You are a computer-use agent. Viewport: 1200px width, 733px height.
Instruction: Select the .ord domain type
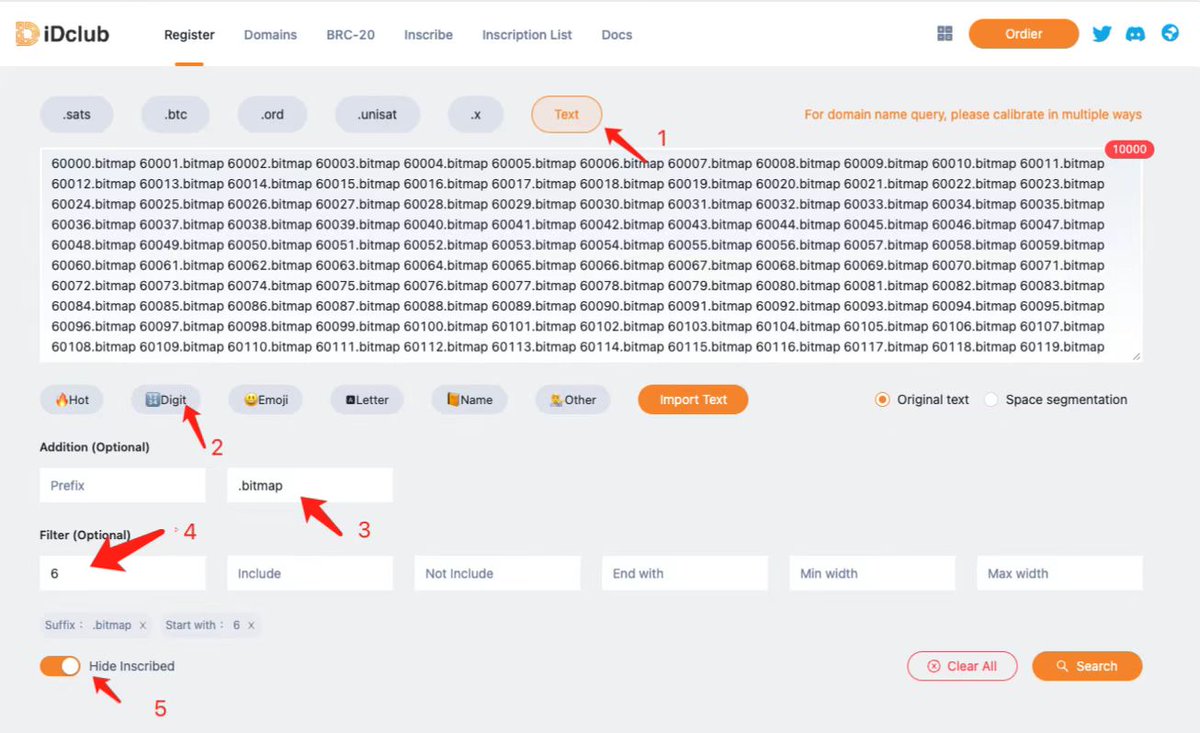(x=272, y=114)
